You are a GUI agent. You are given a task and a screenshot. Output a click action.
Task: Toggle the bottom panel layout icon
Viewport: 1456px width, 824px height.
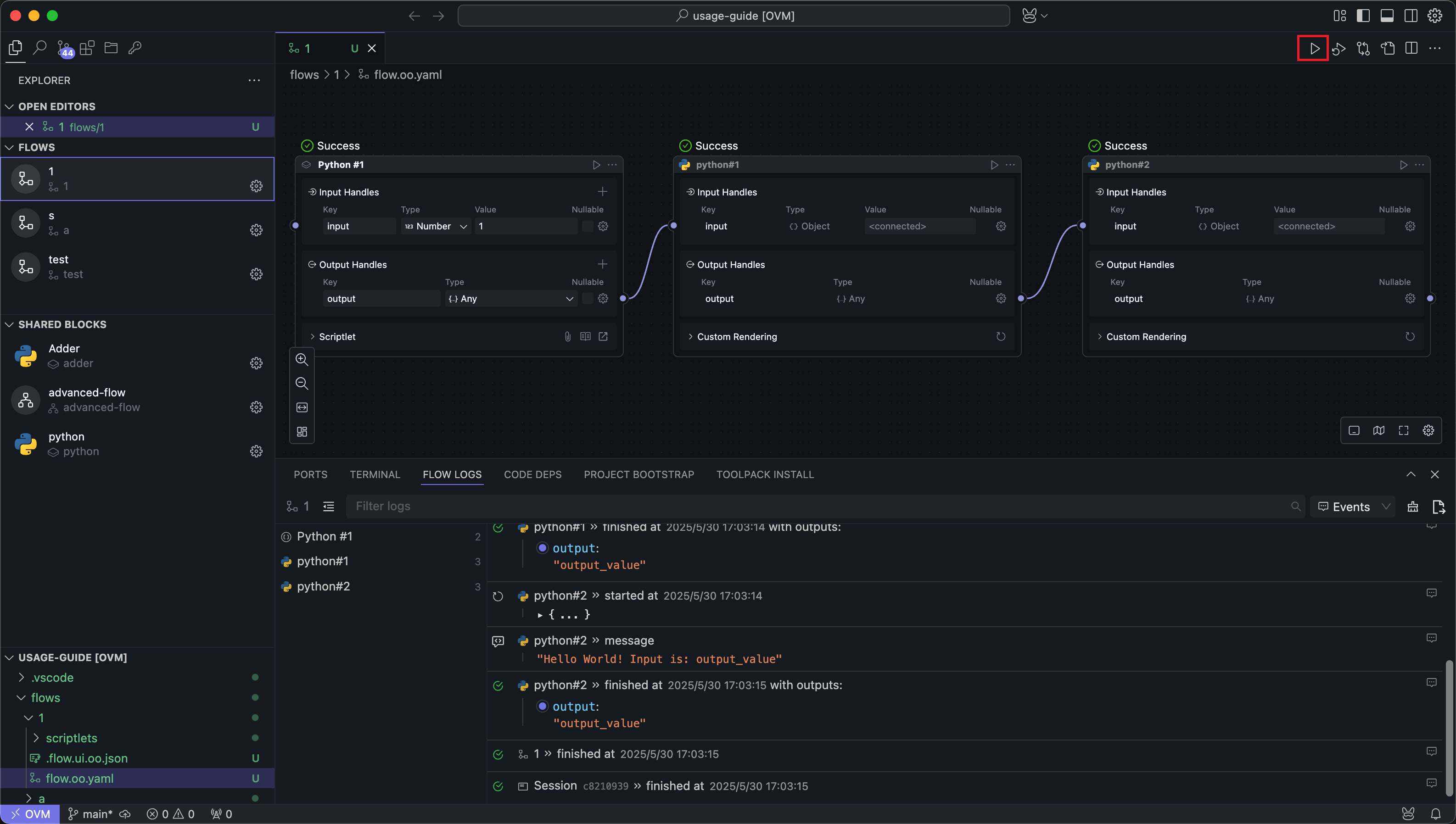point(1386,16)
